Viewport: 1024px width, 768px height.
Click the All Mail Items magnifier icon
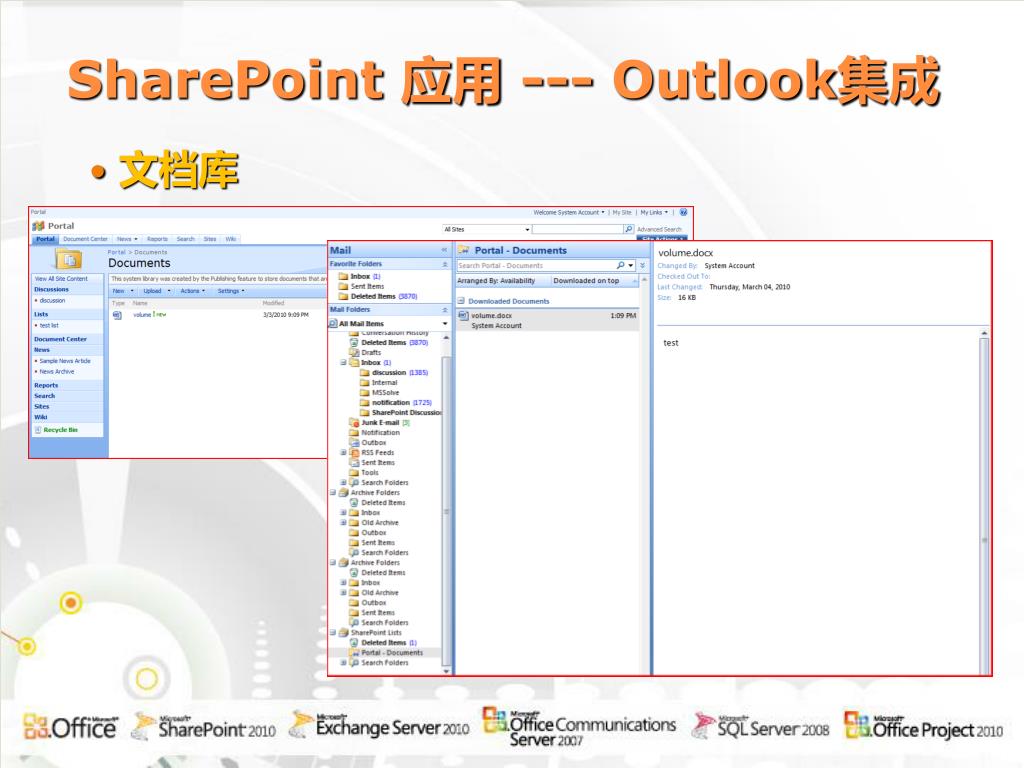tap(333, 323)
